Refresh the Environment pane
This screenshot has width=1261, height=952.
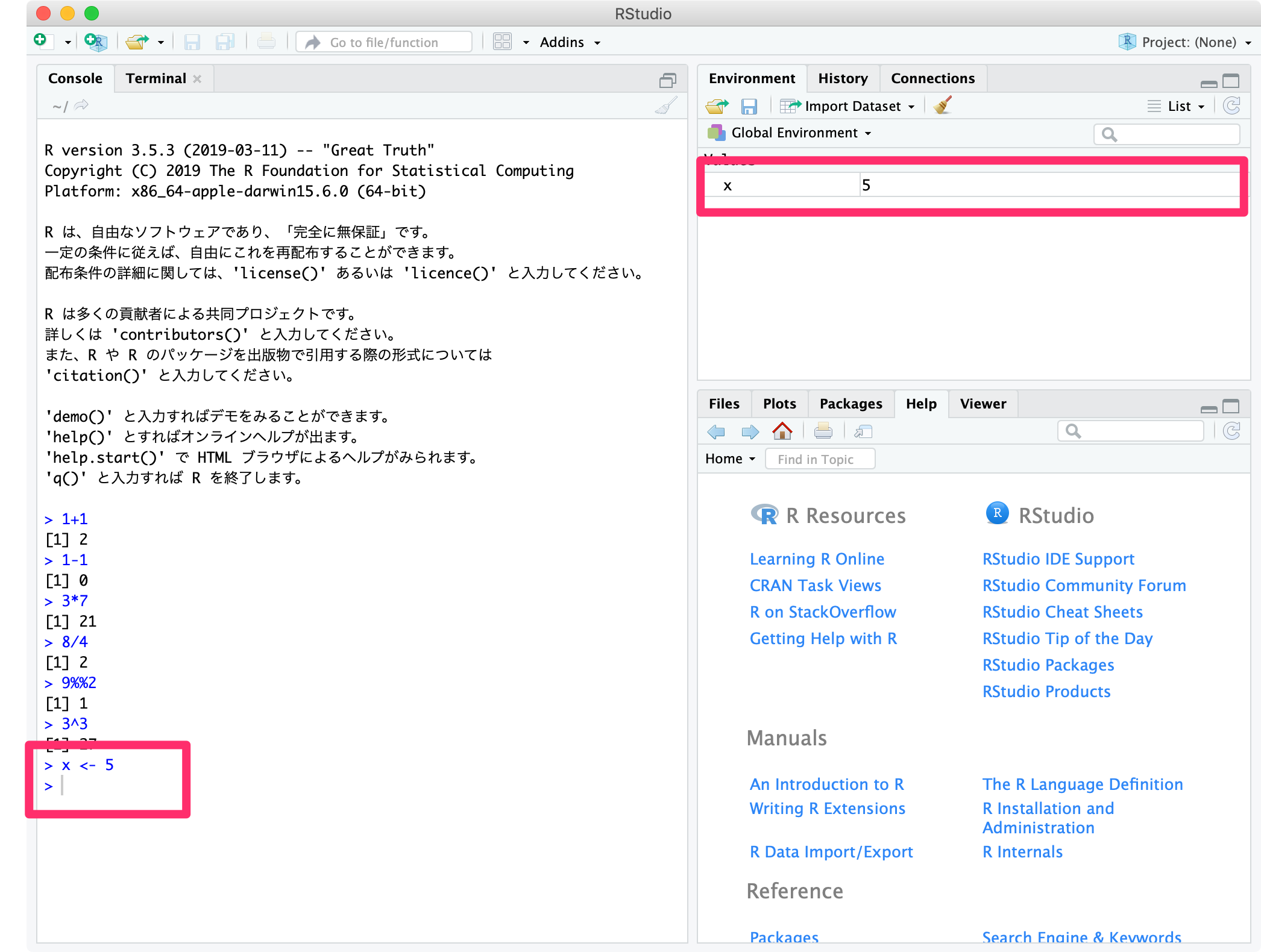click(x=1231, y=105)
